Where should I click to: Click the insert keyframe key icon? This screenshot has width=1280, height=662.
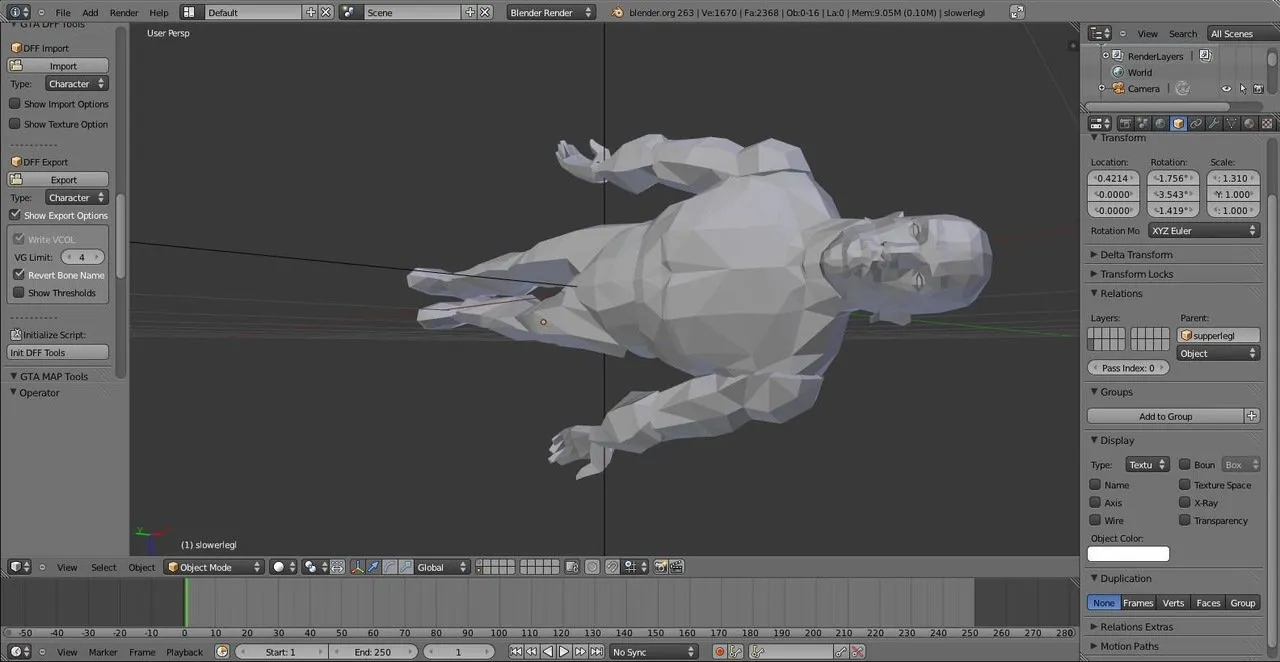pos(841,652)
